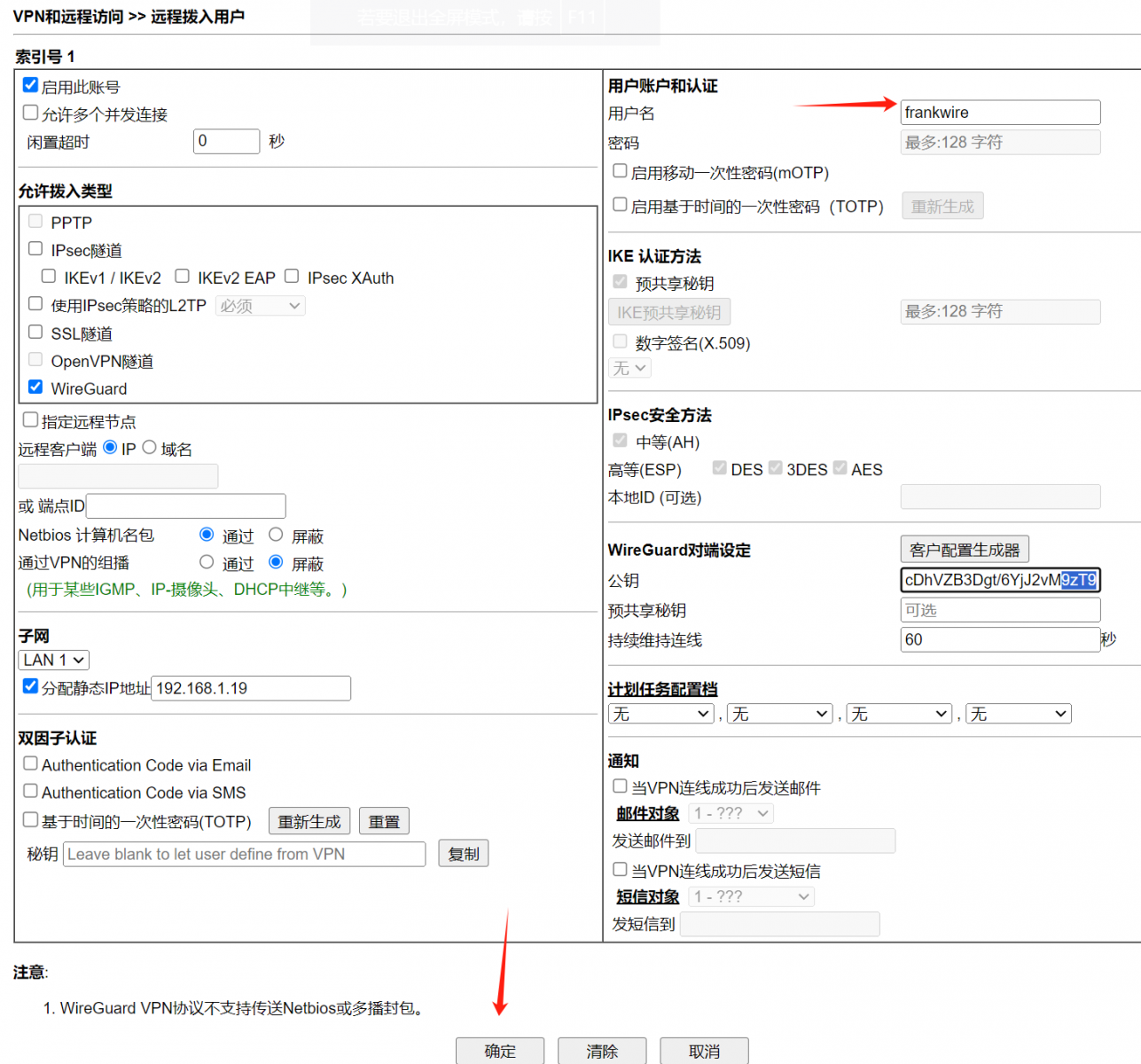
Task: Check the IPsec XAuth box
Action: (x=292, y=277)
